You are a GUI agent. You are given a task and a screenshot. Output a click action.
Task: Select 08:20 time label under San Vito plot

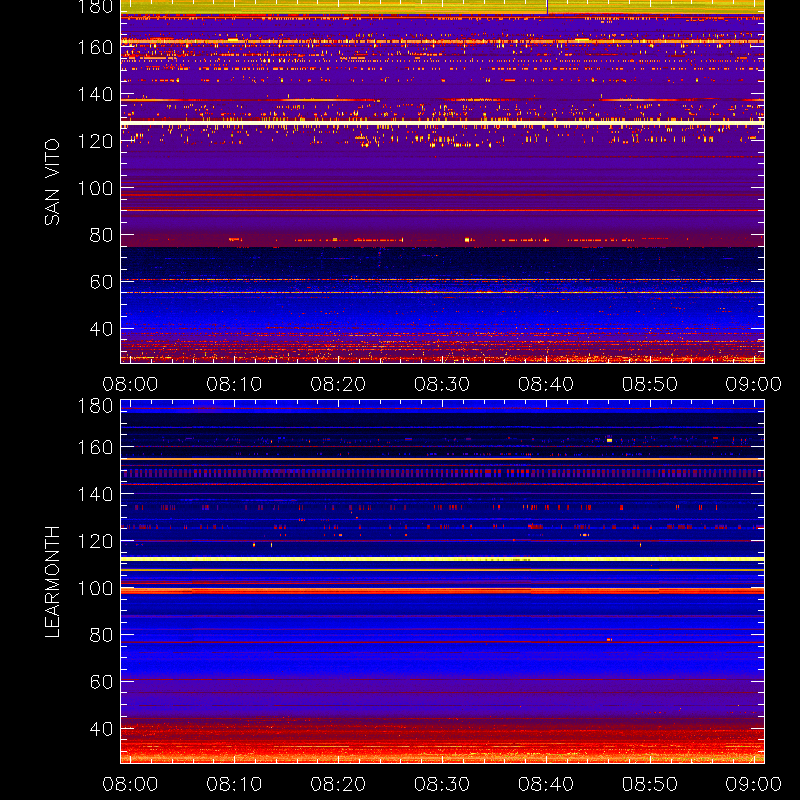[x=338, y=384]
